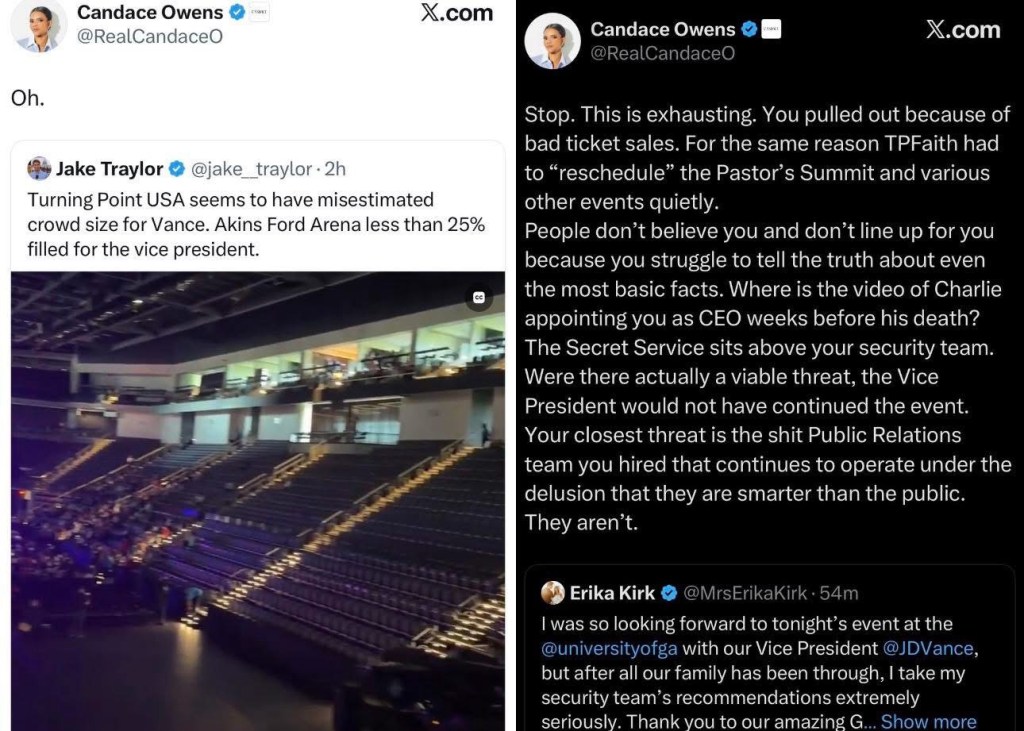Viewport: 1024px width, 731px height.
Task: Click the verified badge beside Erika Kirk
Action: 669,593
